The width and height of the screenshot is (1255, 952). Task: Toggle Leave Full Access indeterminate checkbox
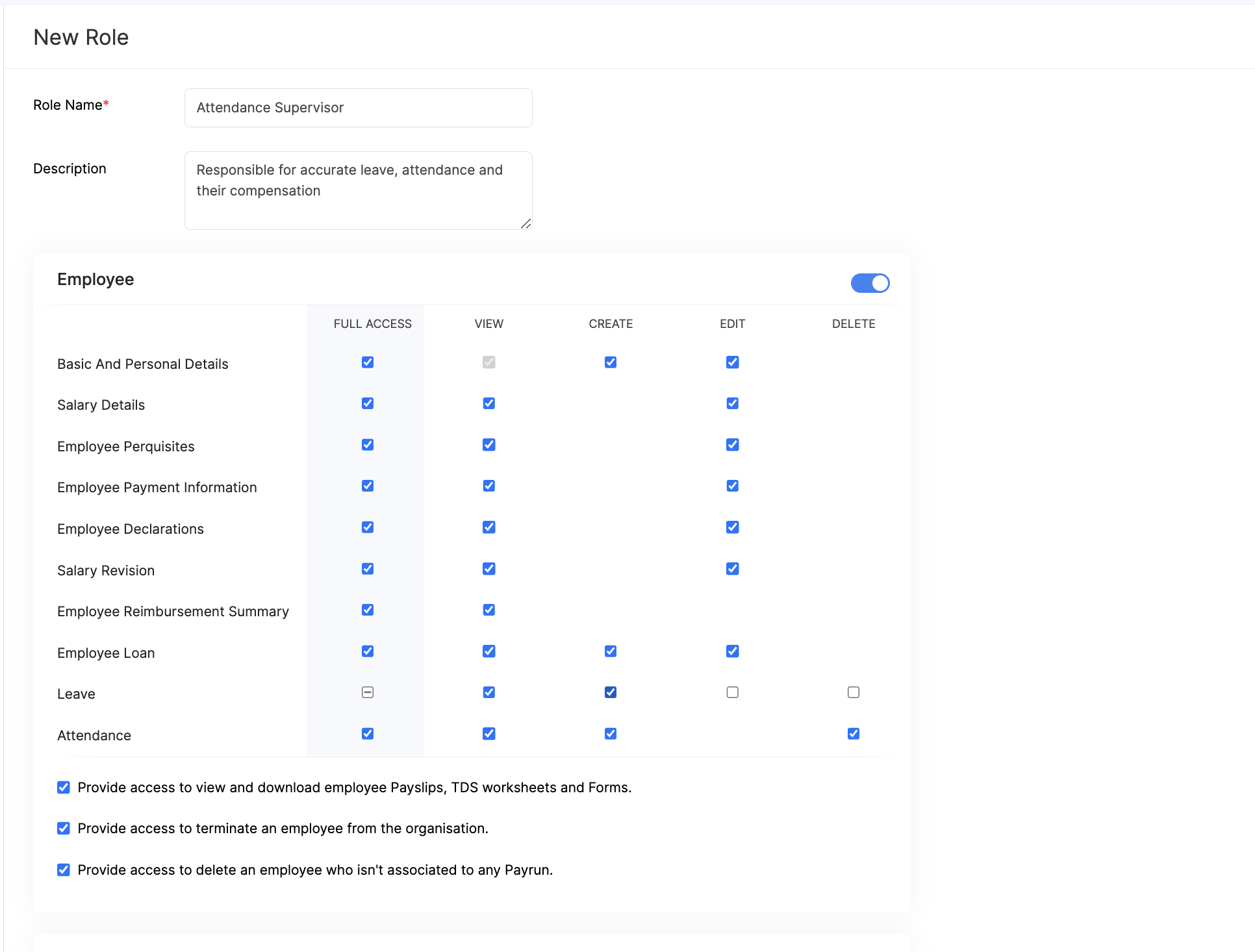tap(368, 692)
